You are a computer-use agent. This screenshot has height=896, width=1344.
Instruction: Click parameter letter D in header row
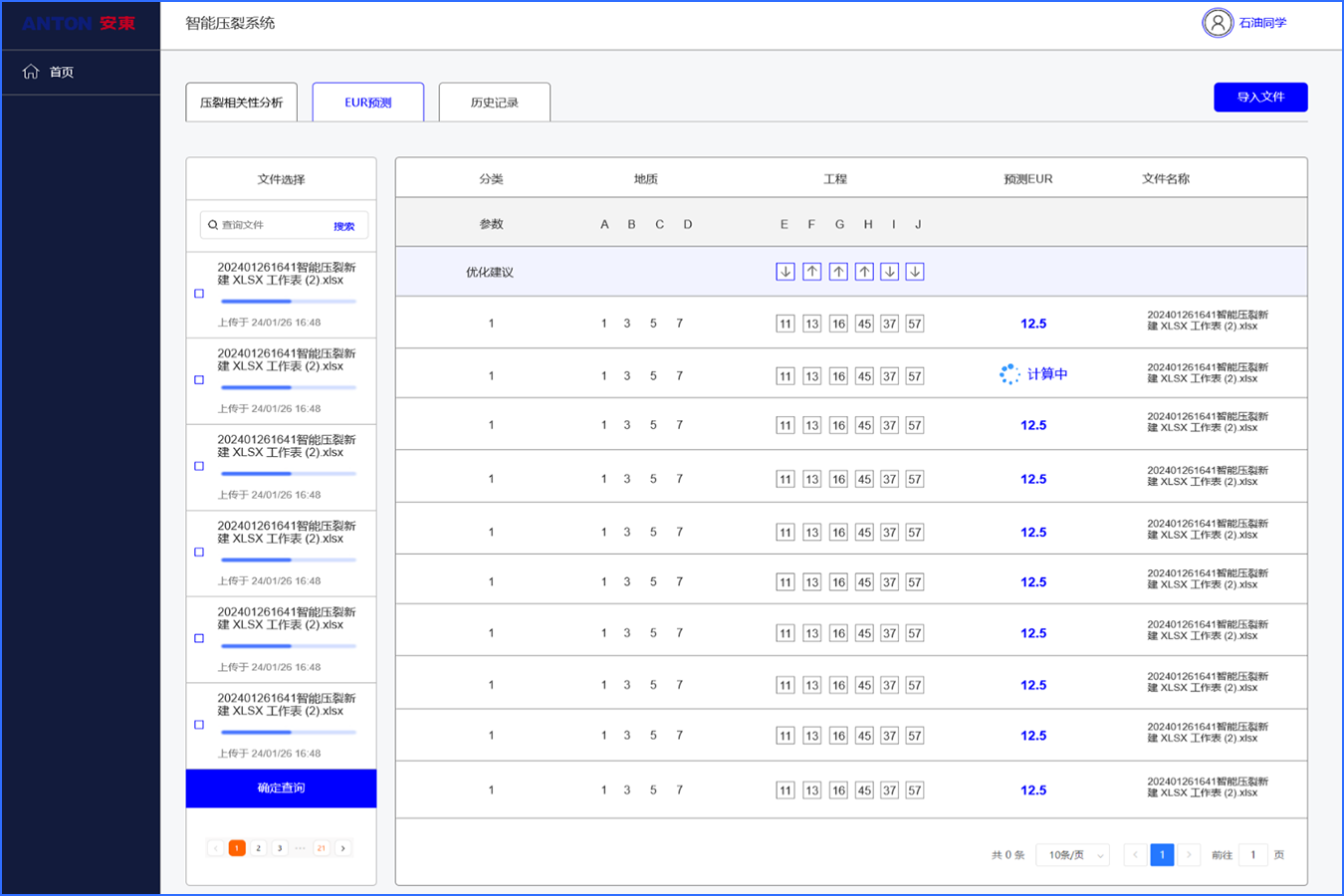[x=688, y=224]
